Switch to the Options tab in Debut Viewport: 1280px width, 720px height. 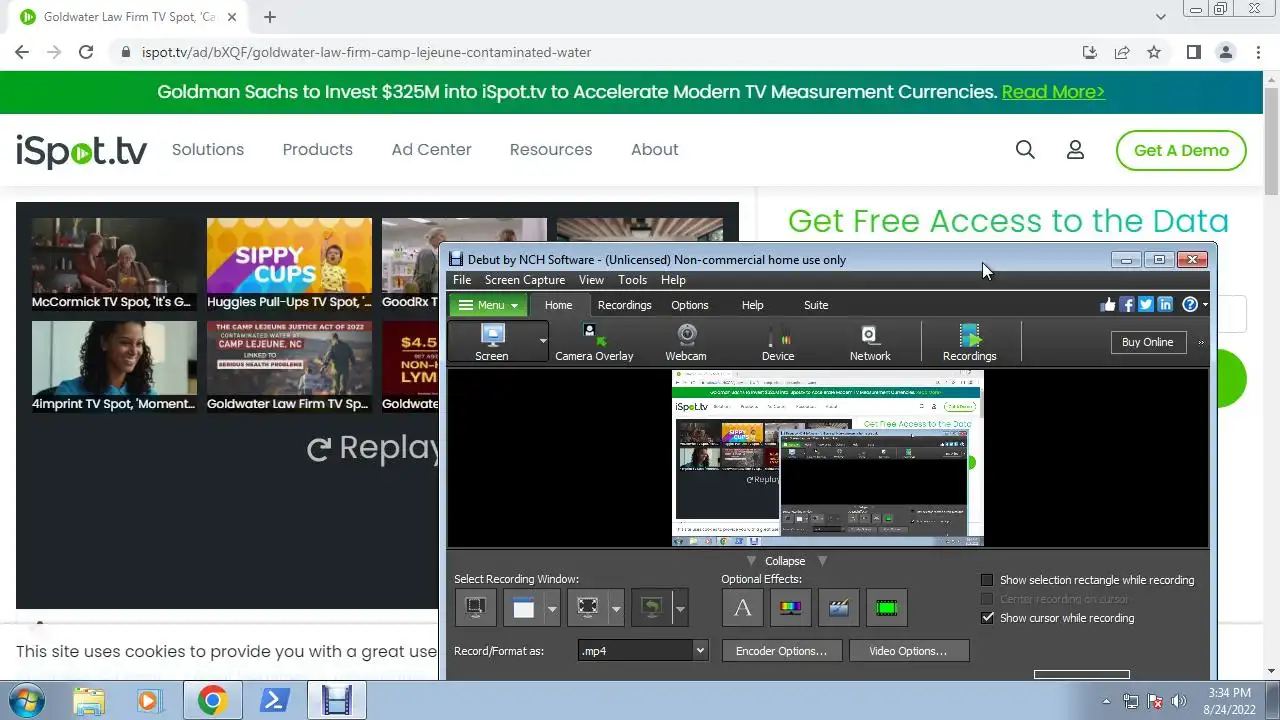tap(690, 305)
